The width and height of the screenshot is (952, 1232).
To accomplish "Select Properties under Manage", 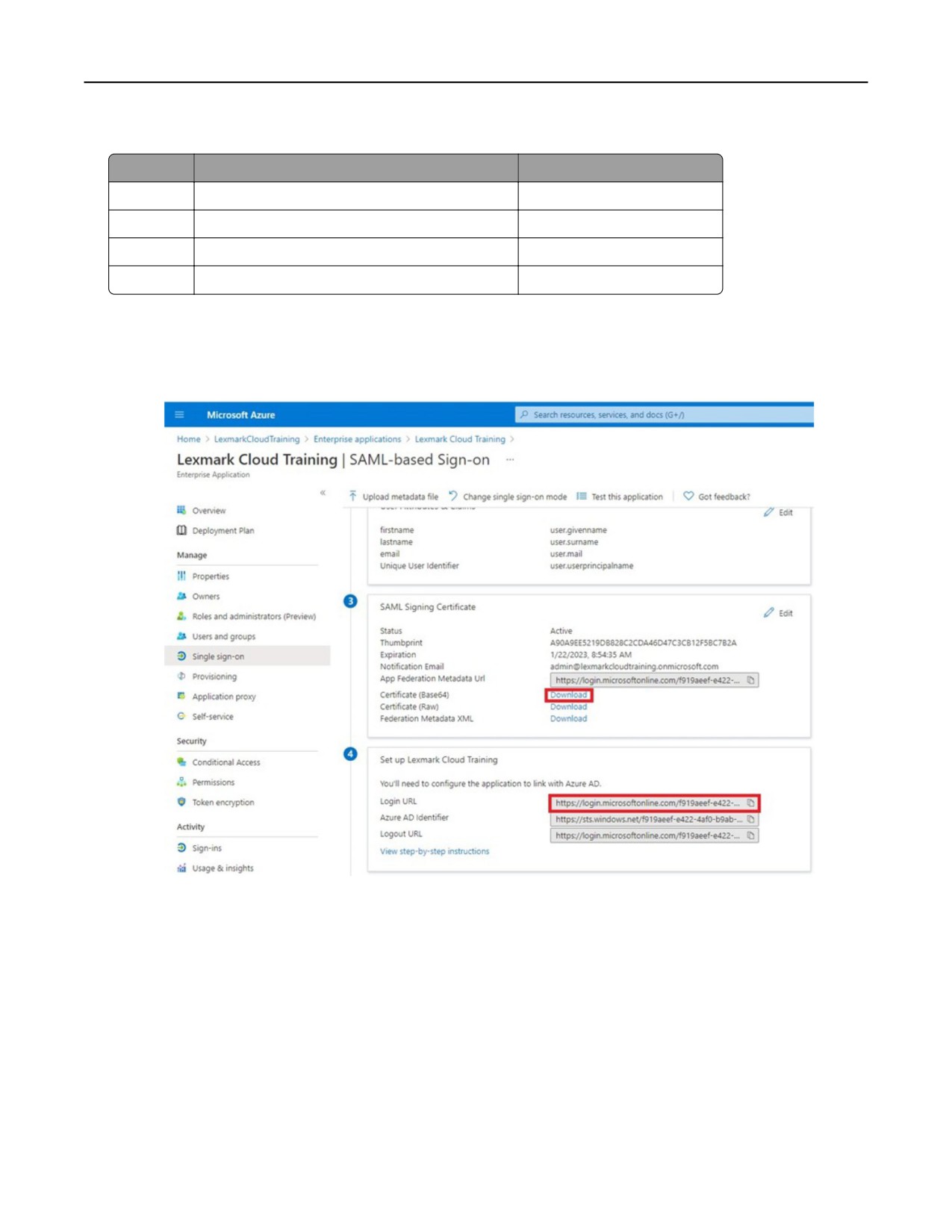I will [211, 576].
